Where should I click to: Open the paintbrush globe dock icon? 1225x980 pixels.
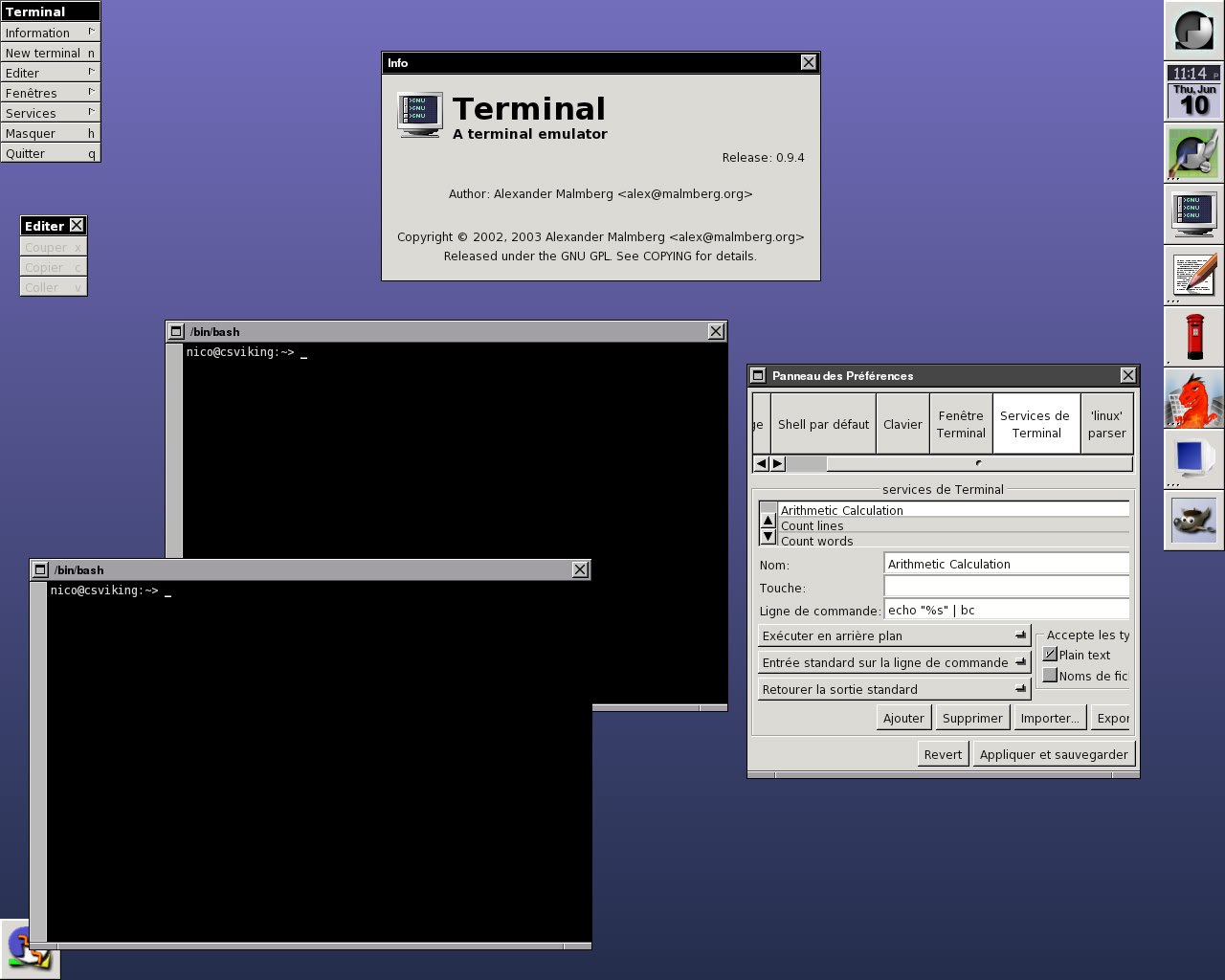pos(1193,152)
